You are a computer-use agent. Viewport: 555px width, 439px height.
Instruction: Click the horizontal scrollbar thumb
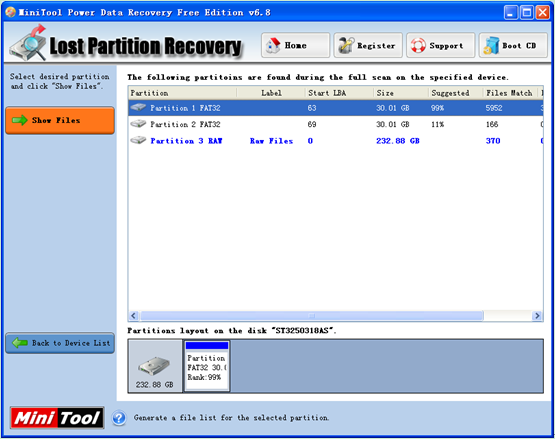[311, 315]
